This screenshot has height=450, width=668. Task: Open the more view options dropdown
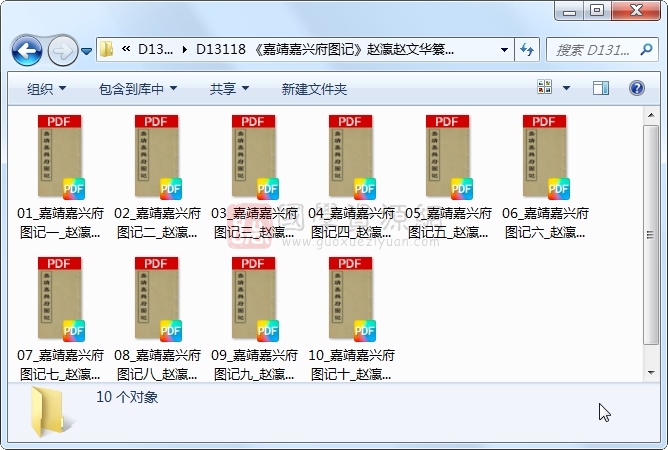point(566,88)
